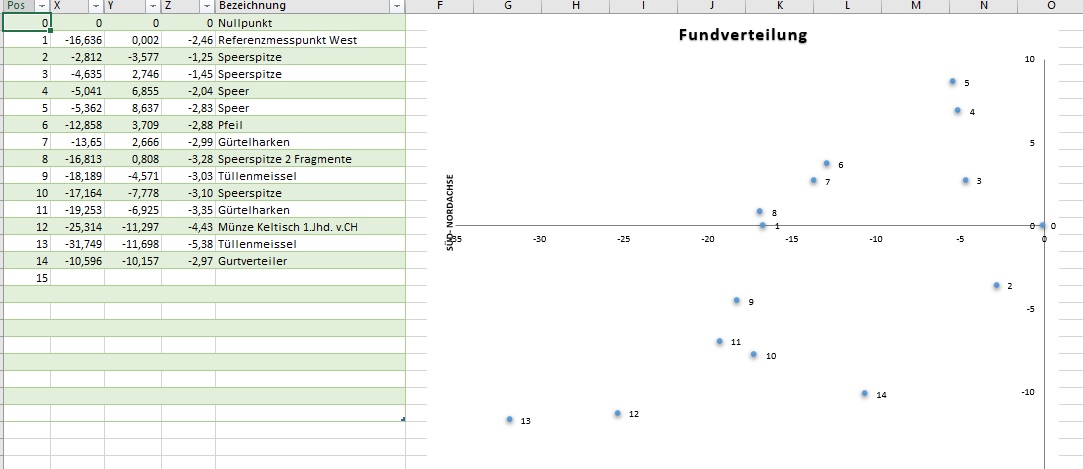1083x469 pixels.
Task: Open the Z column filter dropdown
Action: pyautogui.click(x=206, y=6)
